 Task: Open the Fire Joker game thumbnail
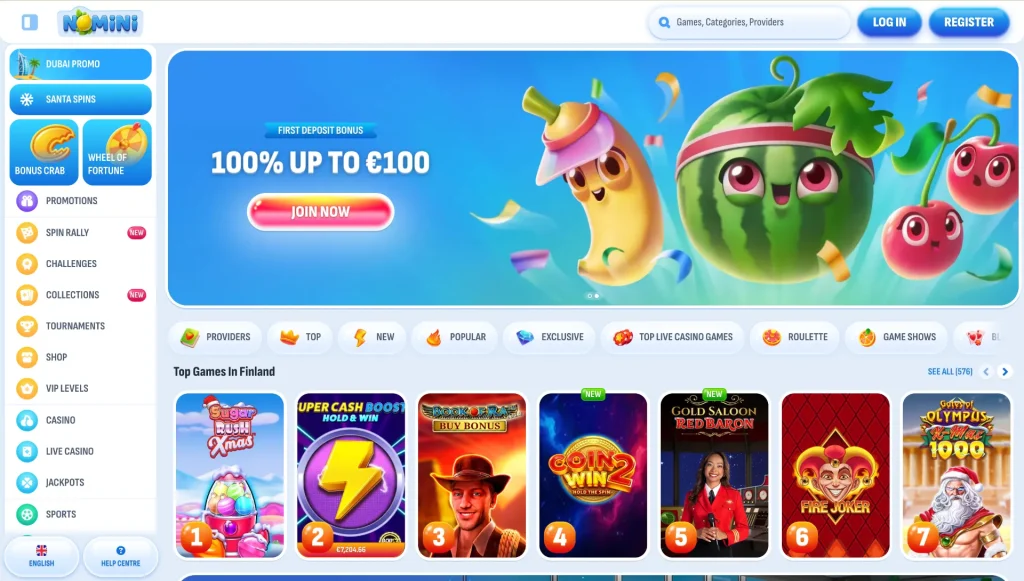pyautogui.click(x=835, y=475)
